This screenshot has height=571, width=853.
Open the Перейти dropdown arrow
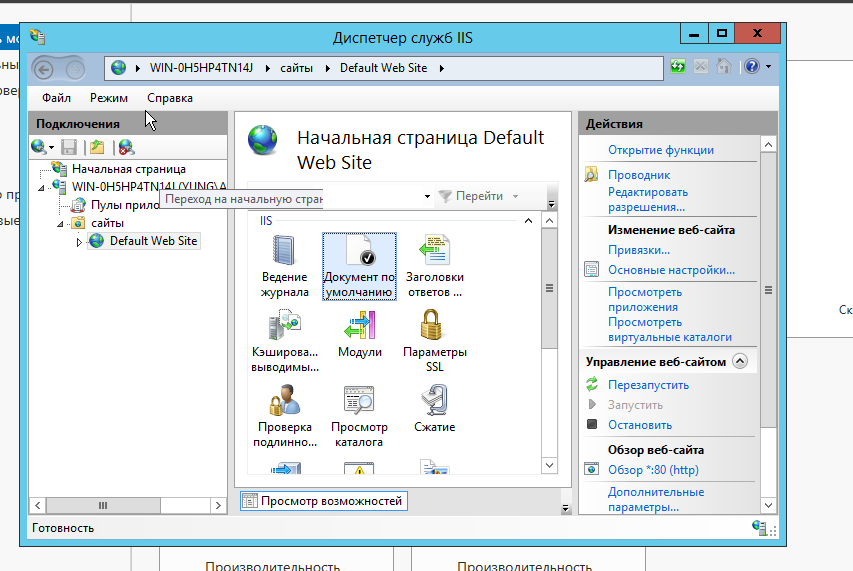515,196
